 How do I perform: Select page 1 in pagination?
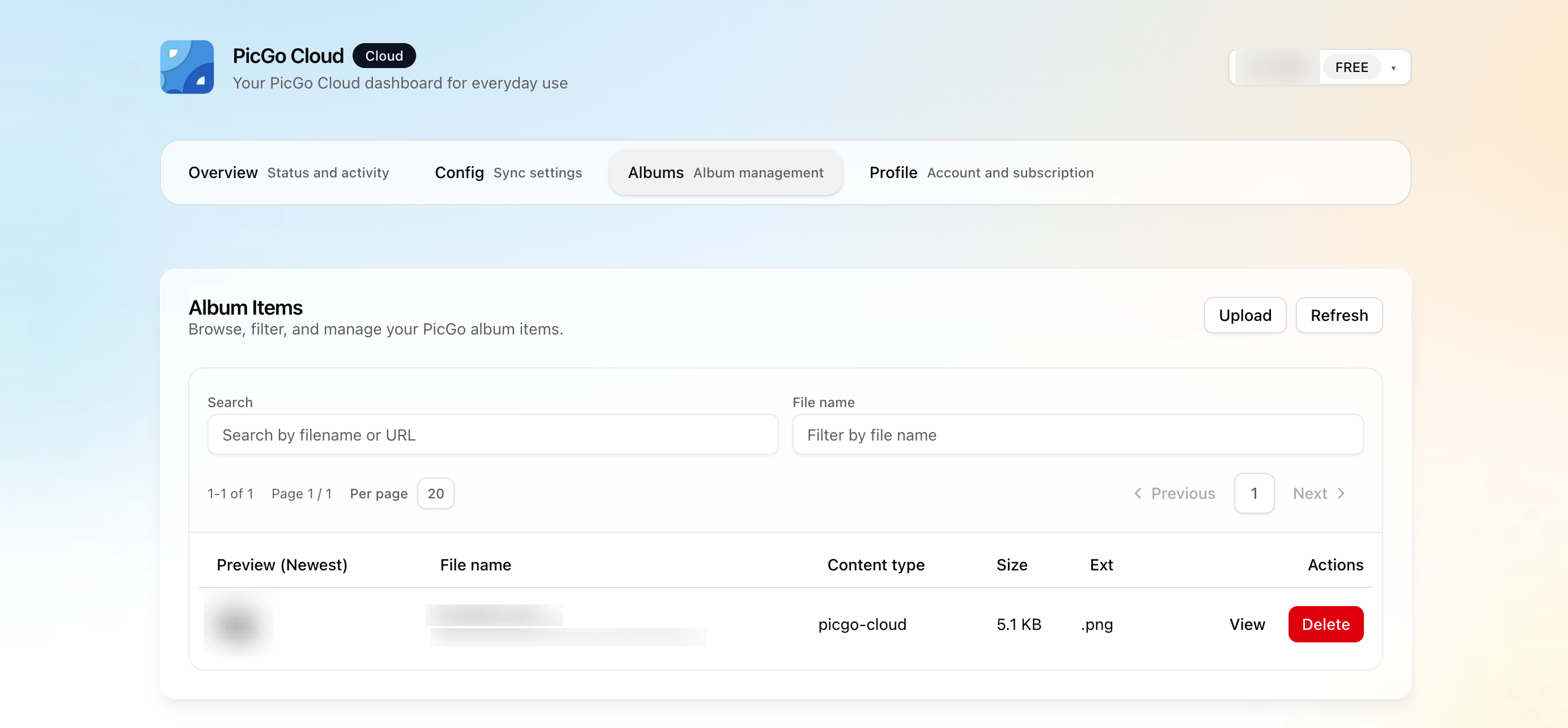1254,493
